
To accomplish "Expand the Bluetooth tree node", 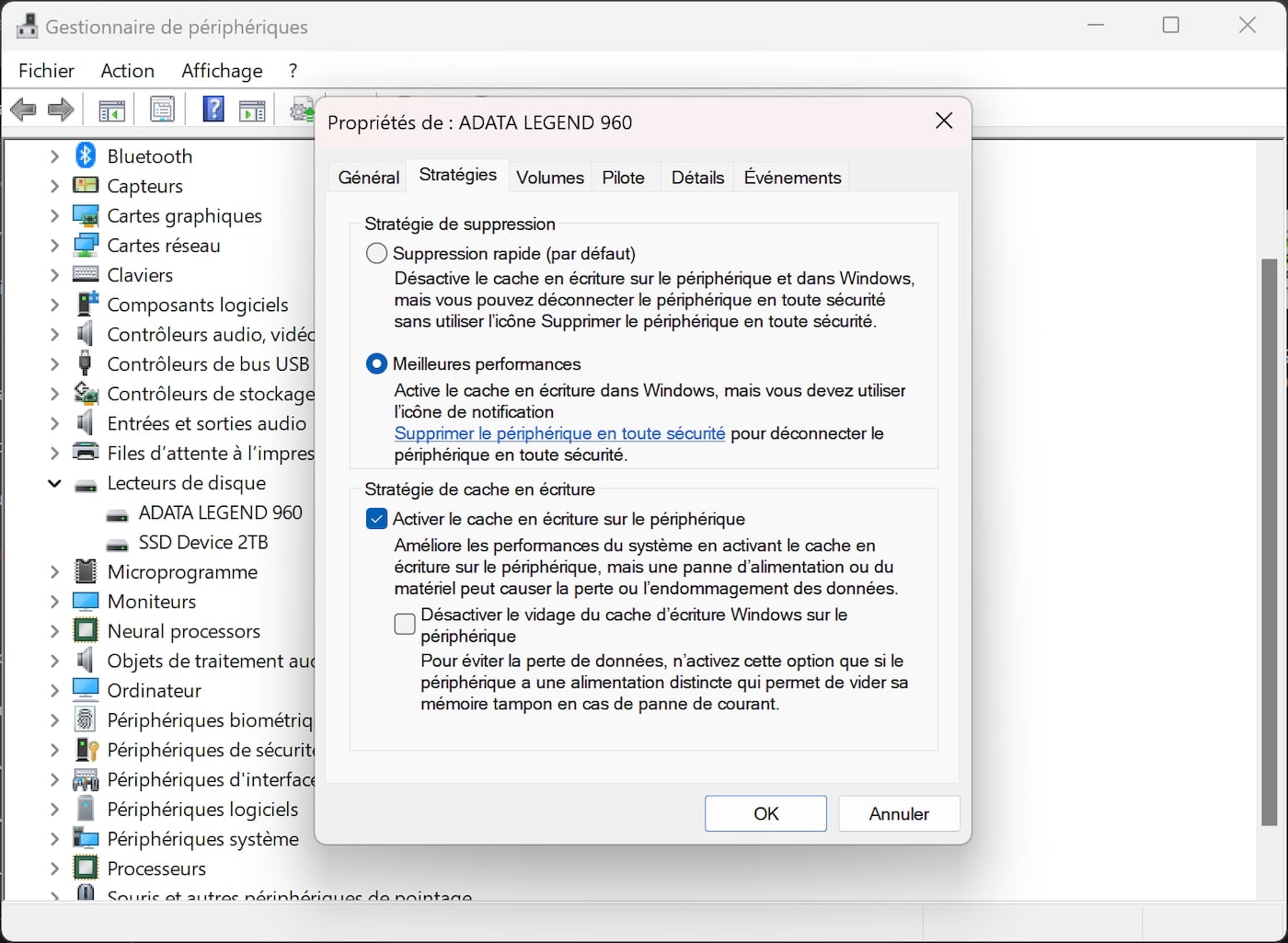I will (54, 156).
